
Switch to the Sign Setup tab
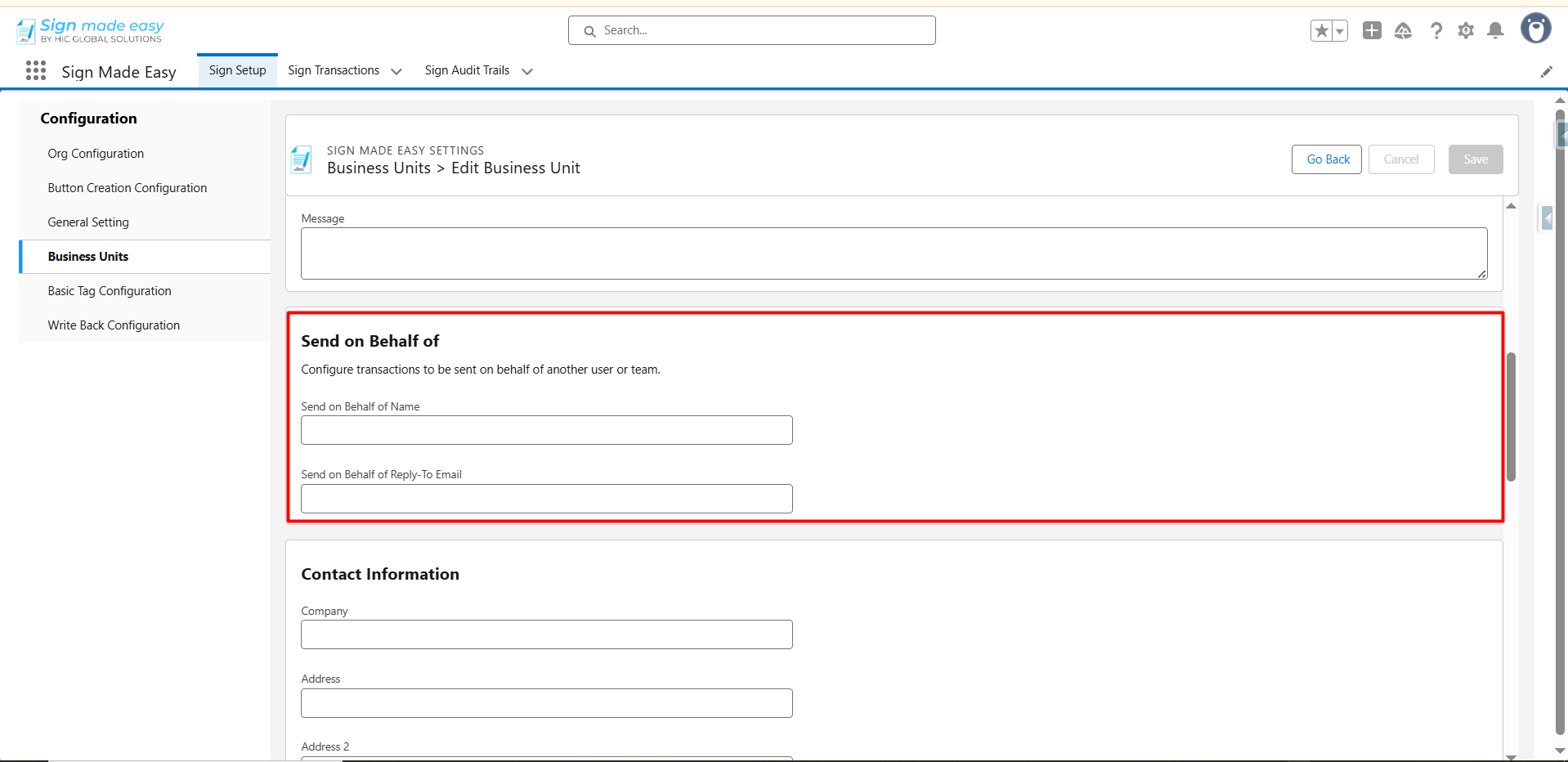pyautogui.click(x=237, y=70)
